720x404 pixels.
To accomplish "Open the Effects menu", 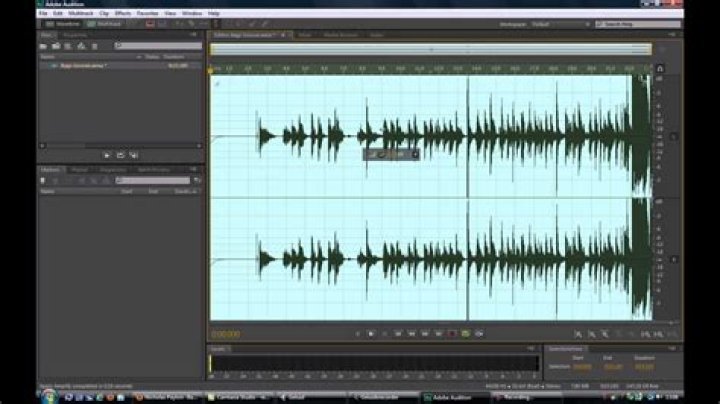I will (123, 13).
